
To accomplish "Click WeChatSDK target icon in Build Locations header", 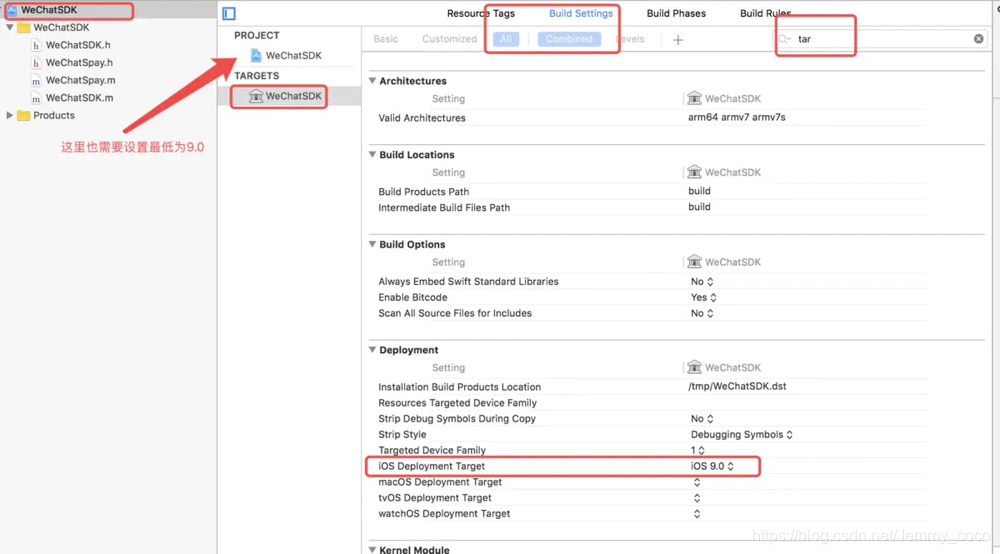I will (x=694, y=172).
